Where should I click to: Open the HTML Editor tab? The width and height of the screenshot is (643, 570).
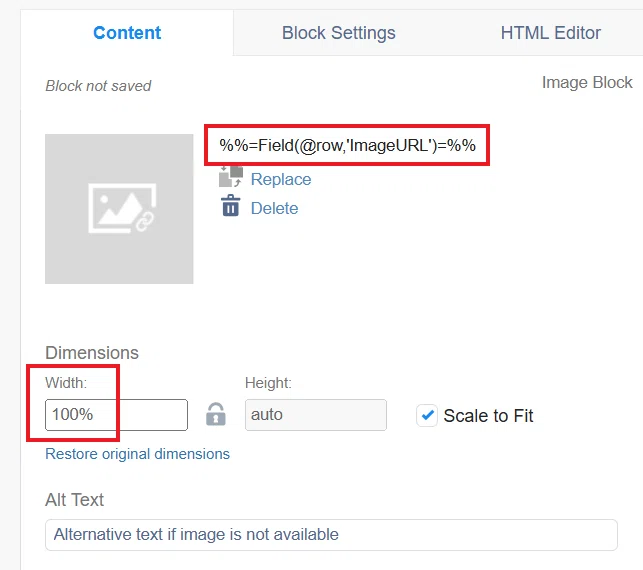pyautogui.click(x=550, y=33)
